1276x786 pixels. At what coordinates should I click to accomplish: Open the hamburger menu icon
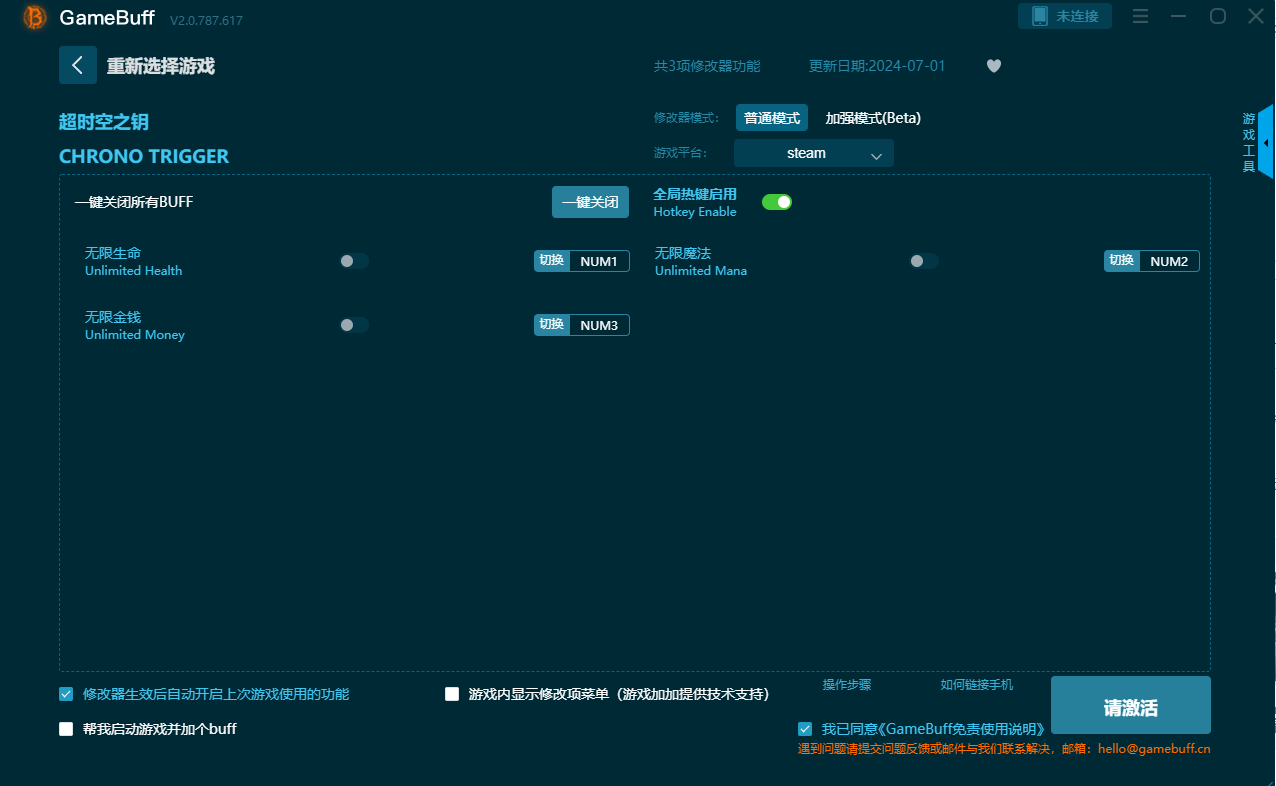tap(1140, 16)
